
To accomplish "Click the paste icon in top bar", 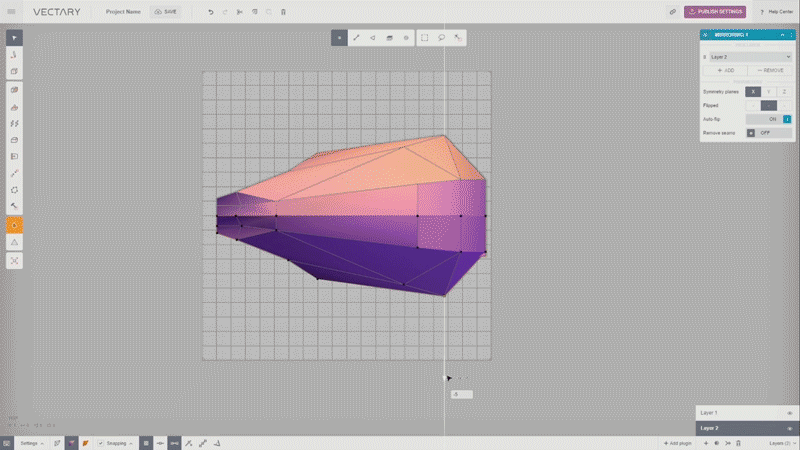I will [x=268, y=12].
